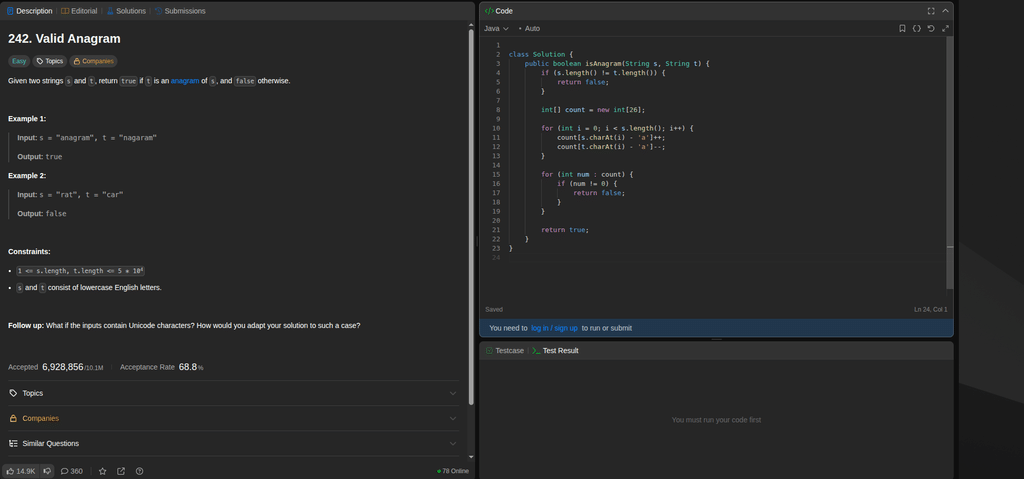Click the Test Result terminal icon
The image size is (1024, 479).
click(x=536, y=351)
